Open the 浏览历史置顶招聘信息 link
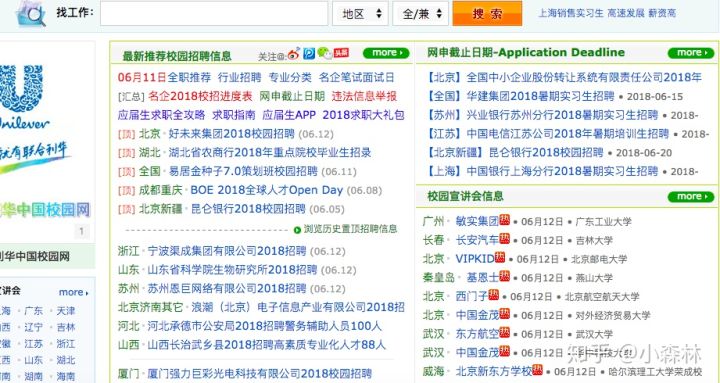The height and width of the screenshot is (383, 720). 351,229
